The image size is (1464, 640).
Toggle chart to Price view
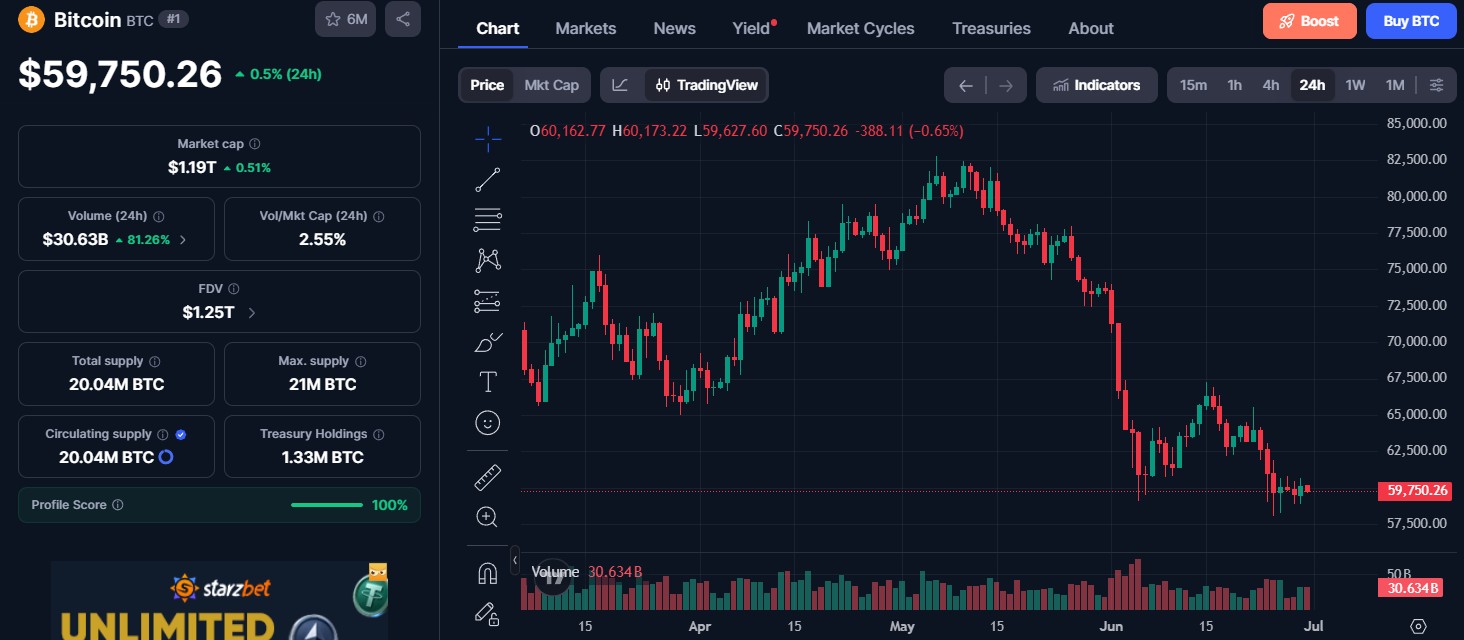click(487, 85)
